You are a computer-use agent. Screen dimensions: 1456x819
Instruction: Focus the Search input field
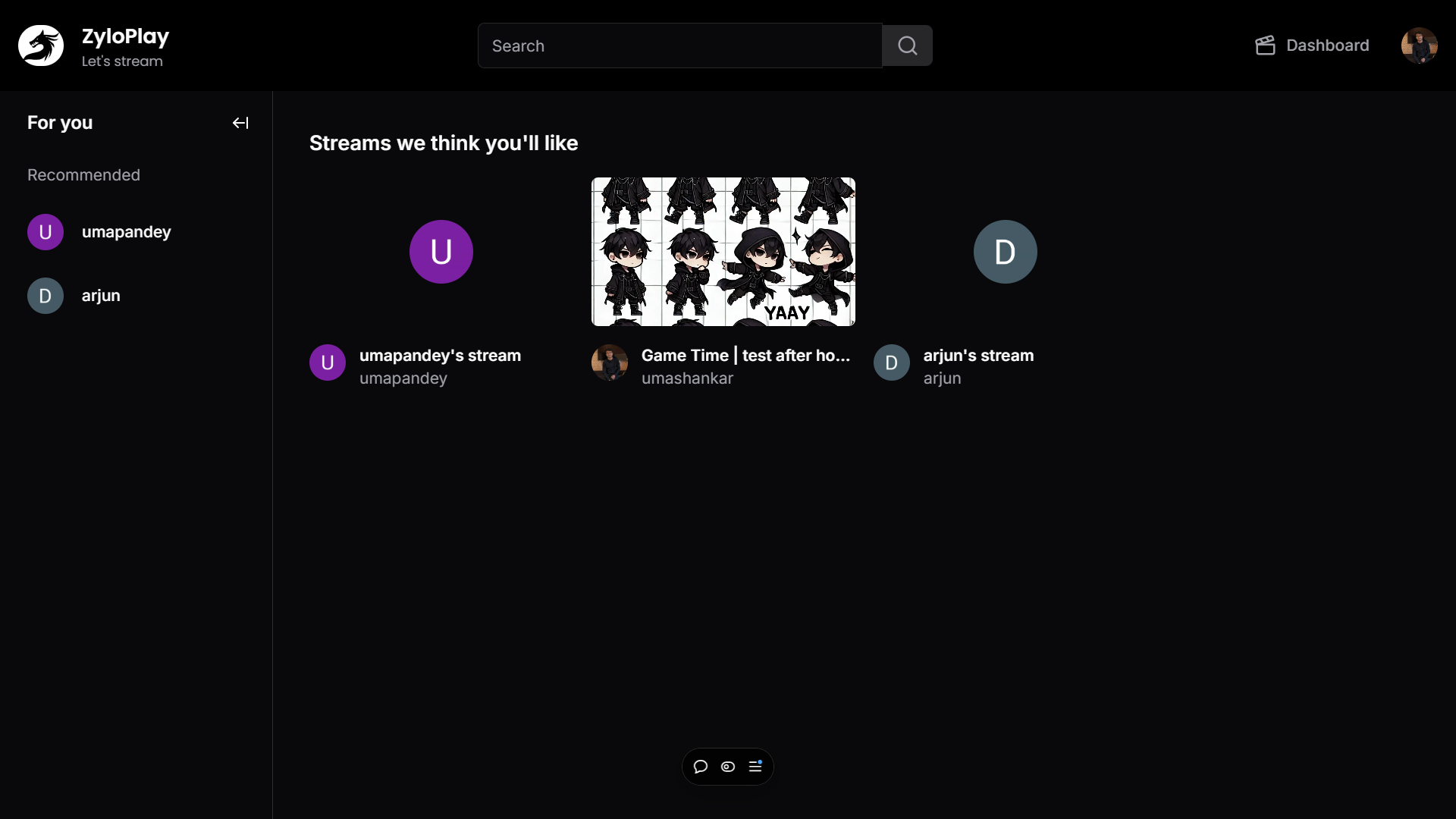[679, 45]
